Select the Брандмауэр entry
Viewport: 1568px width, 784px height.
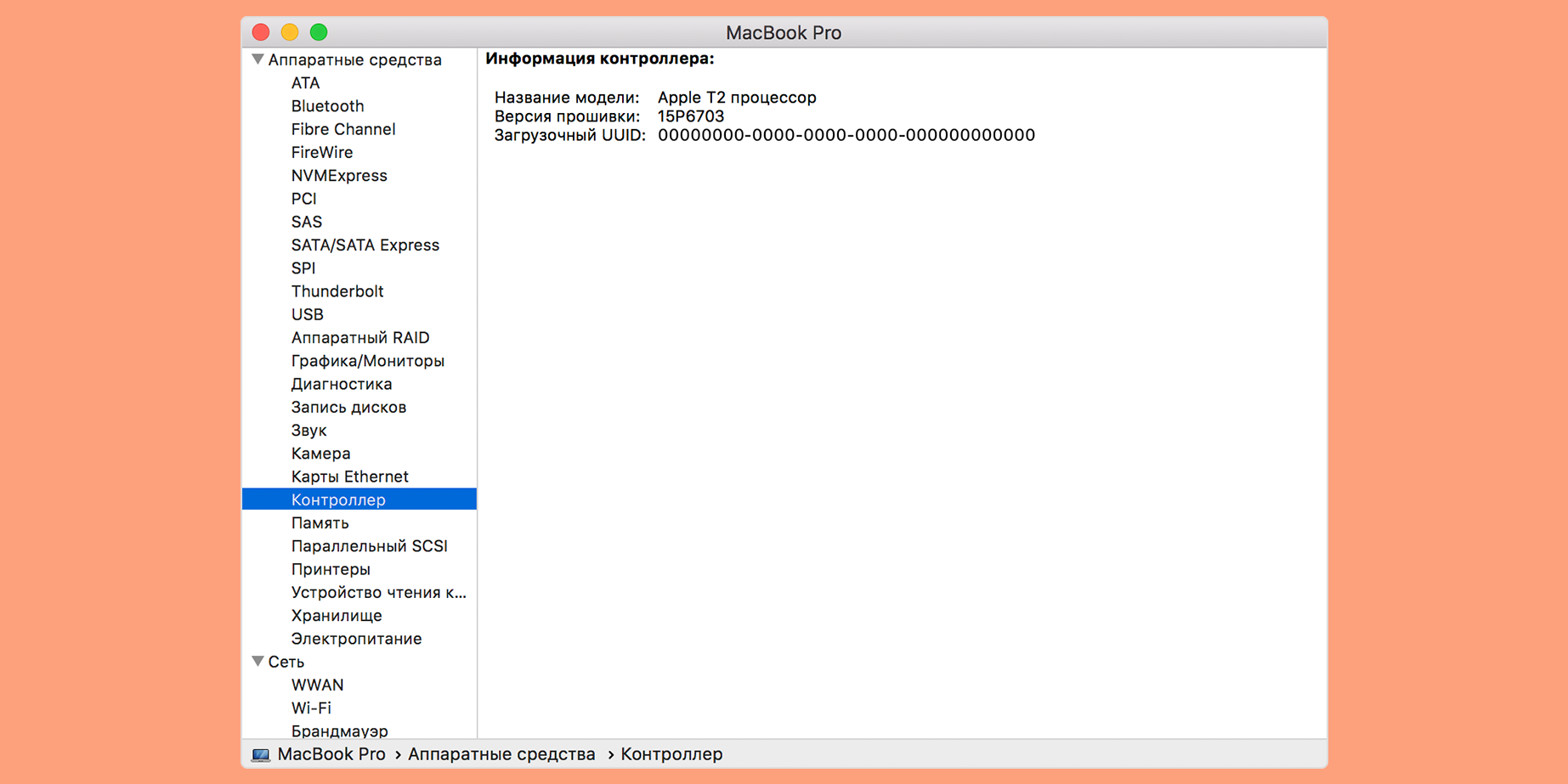[339, 730]
